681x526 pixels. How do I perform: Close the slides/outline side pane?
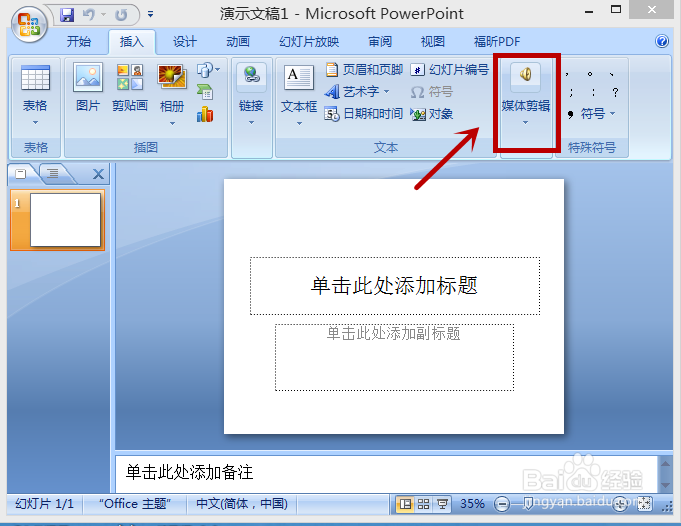(x=99, y=174)
